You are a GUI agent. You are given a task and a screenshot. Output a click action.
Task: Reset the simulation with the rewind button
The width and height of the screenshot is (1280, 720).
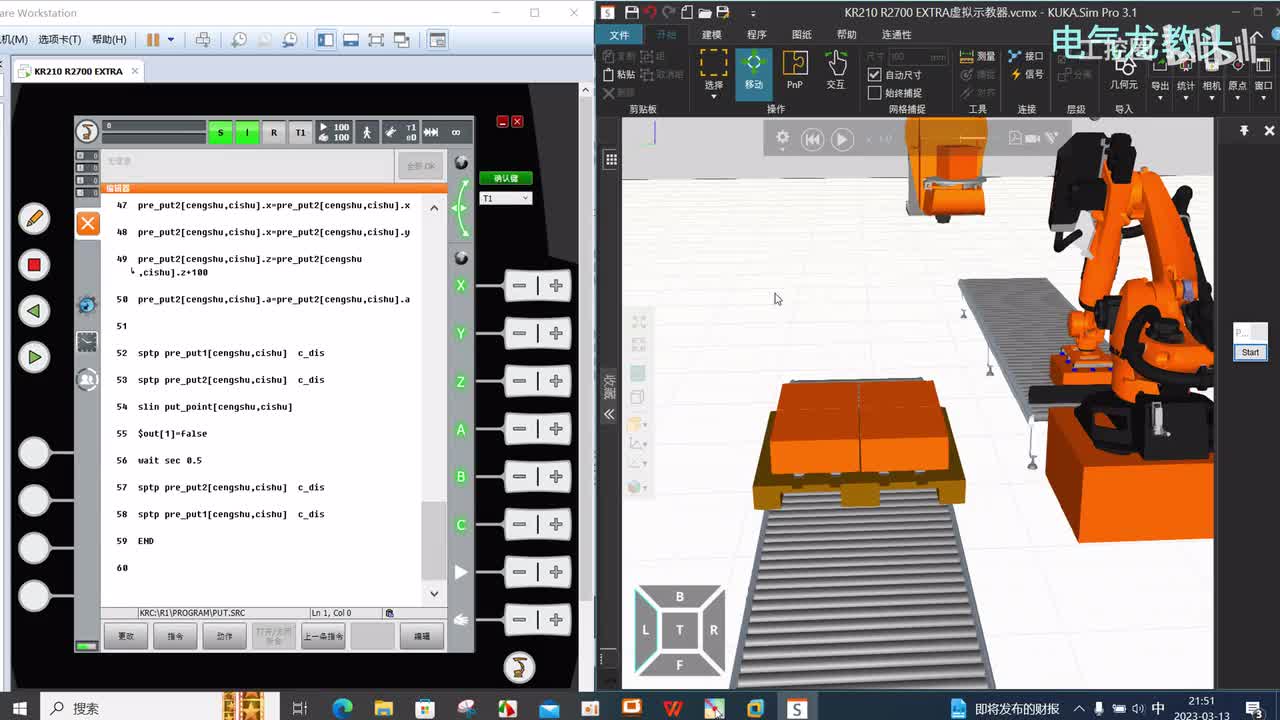(812, 140)
